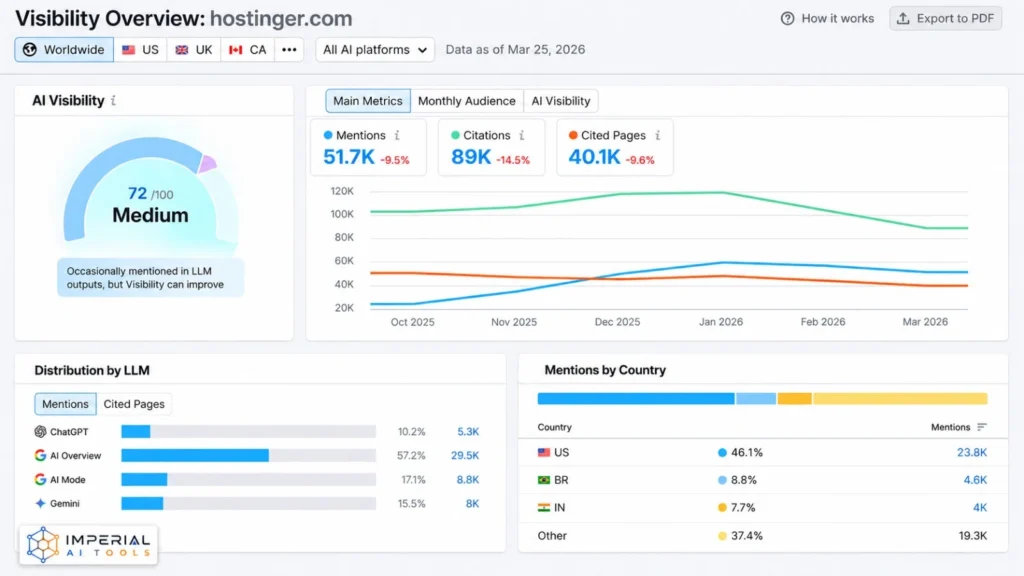Click the Gemini distribution progress bar
Screen dimensions: 1024x576
click(x=249, y=504)
